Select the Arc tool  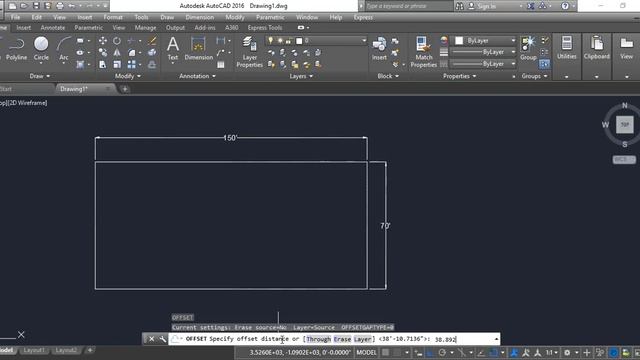pos(64,49)
